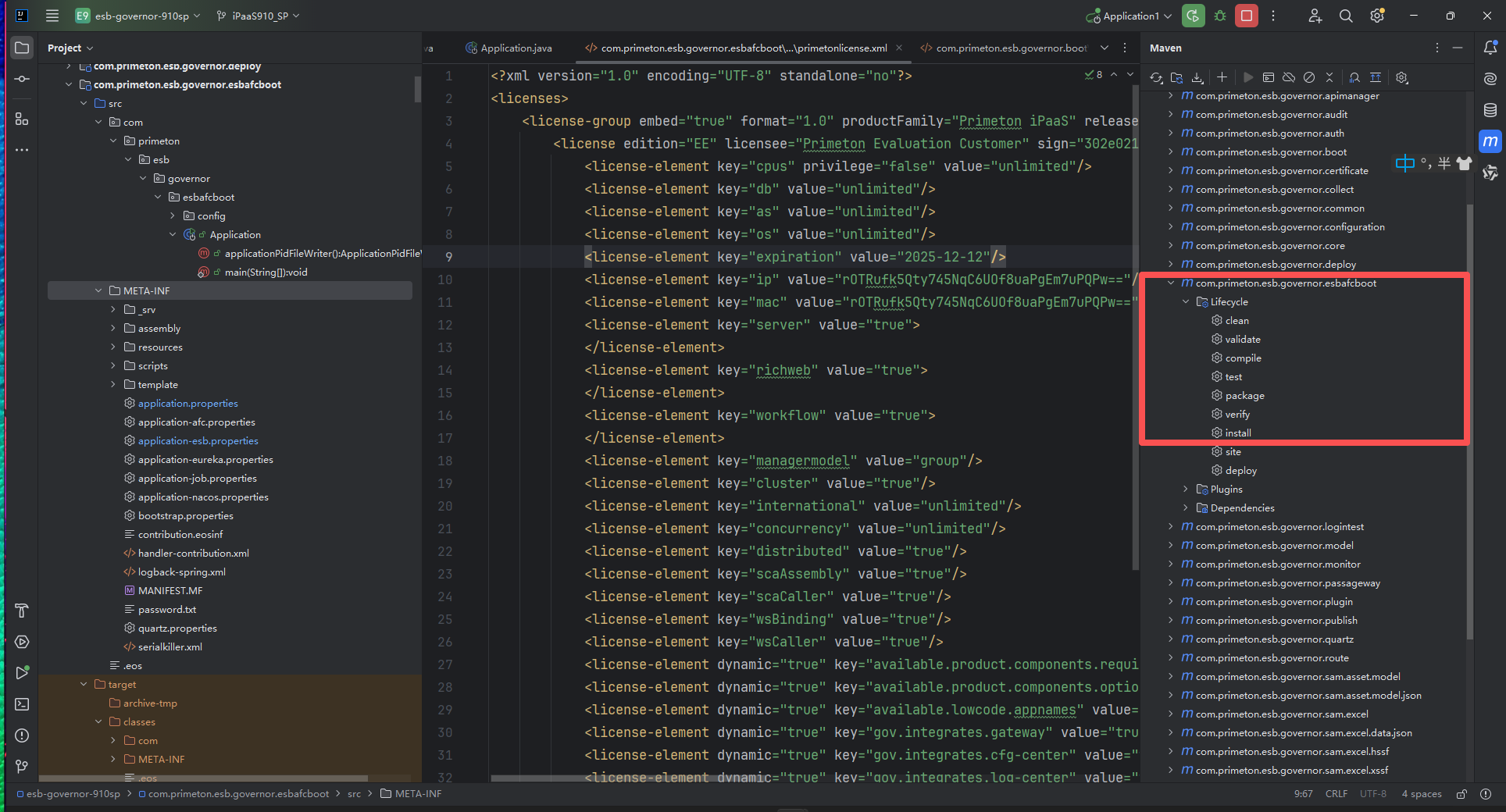Image resolution: width=1506 pixels, height=812 pixels.
Task: Open the Database tool window
Action: point(1490,110)
